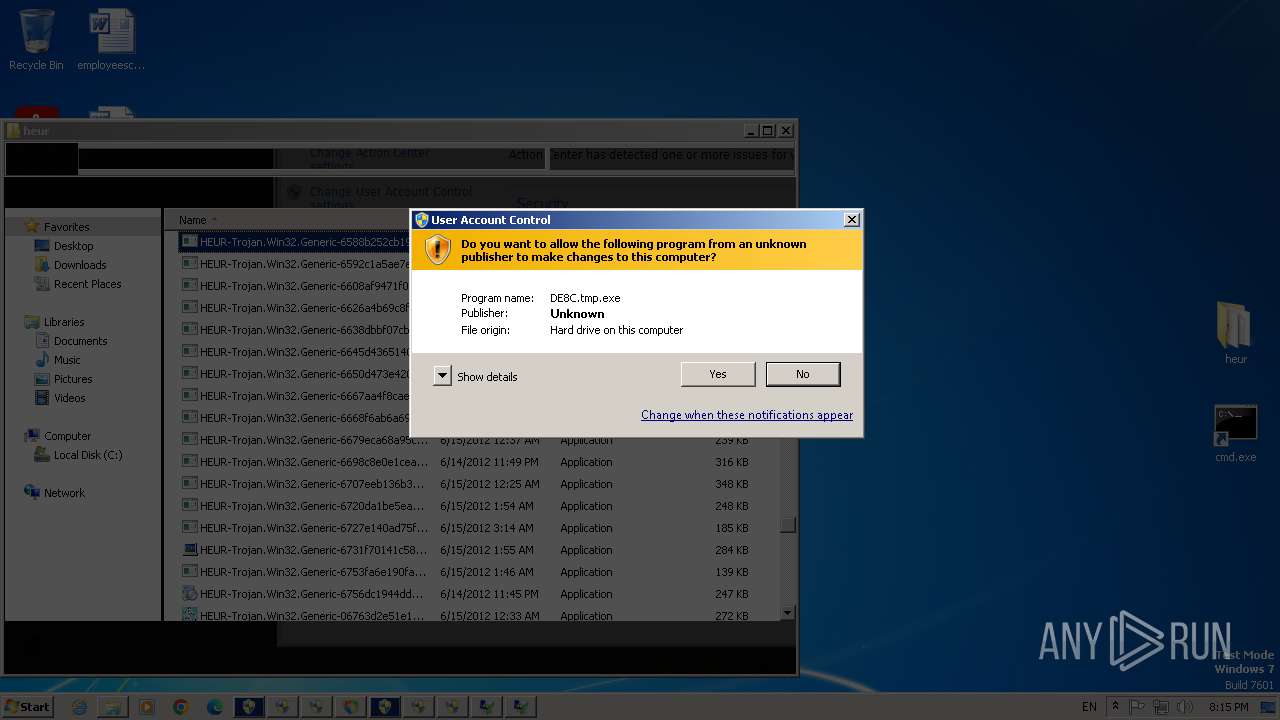Click the 8:15 PM clock
1280x720 pixels.
[1228, 707]
